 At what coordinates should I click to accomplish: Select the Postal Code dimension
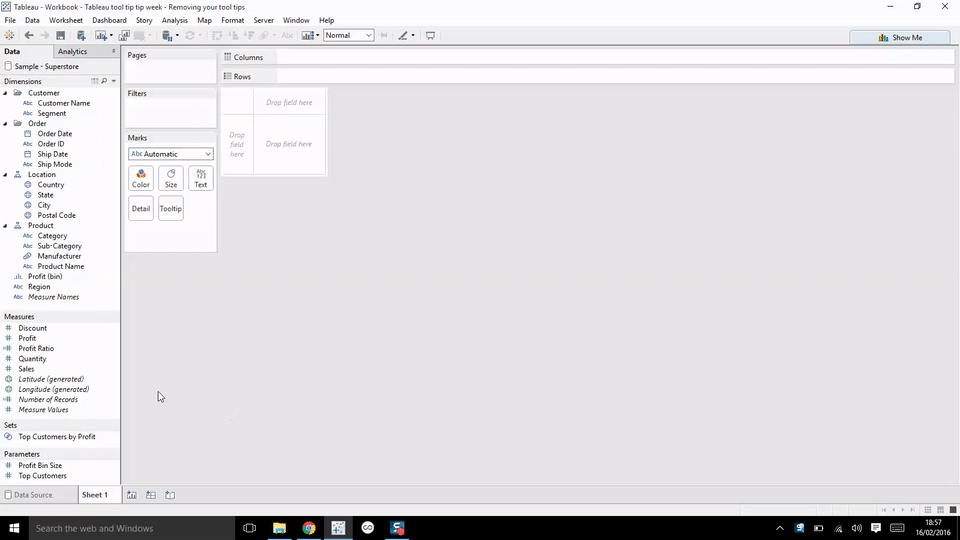click(x=56, y=215)
